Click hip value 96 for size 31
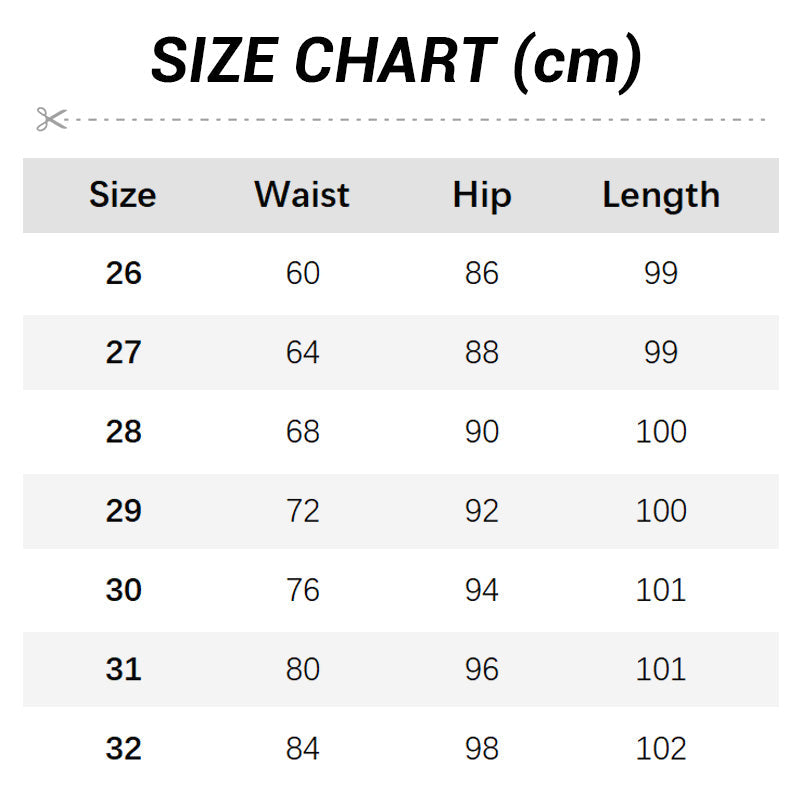This screenshot has width=800, height=800. [x=481, y=669]
